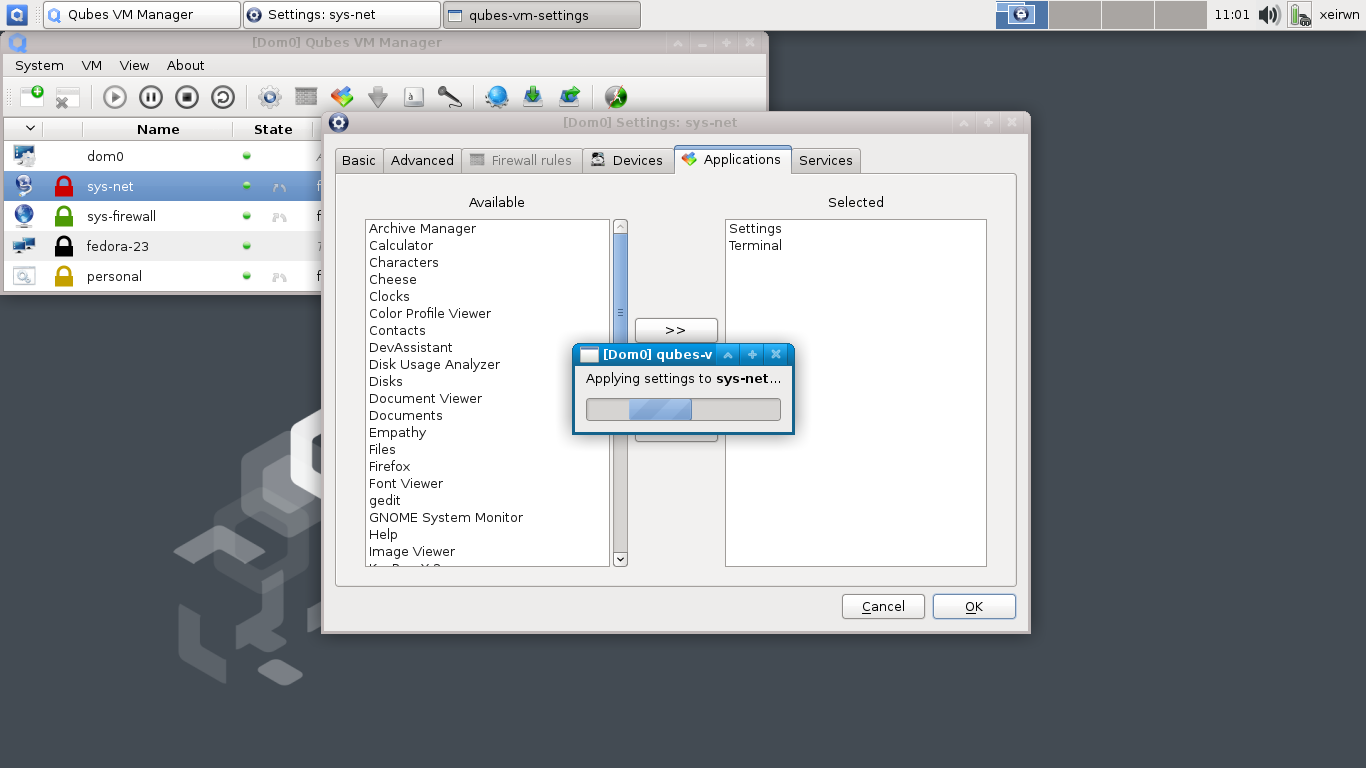Click the green lock icon beside sys-firewall
1366x768 pixels.
click(64, 216)
